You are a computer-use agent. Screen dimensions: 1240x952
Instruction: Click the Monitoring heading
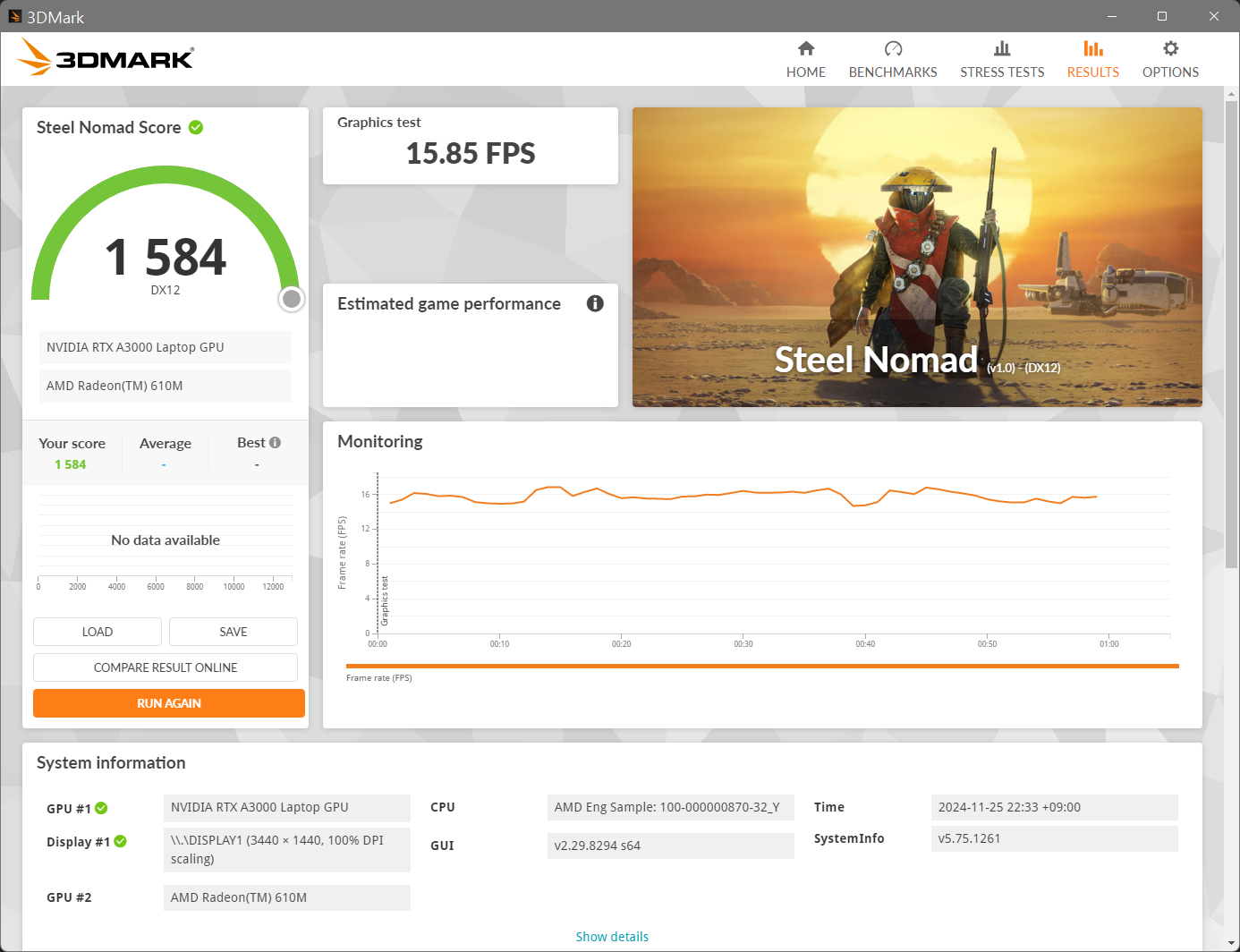coord(380,441)
